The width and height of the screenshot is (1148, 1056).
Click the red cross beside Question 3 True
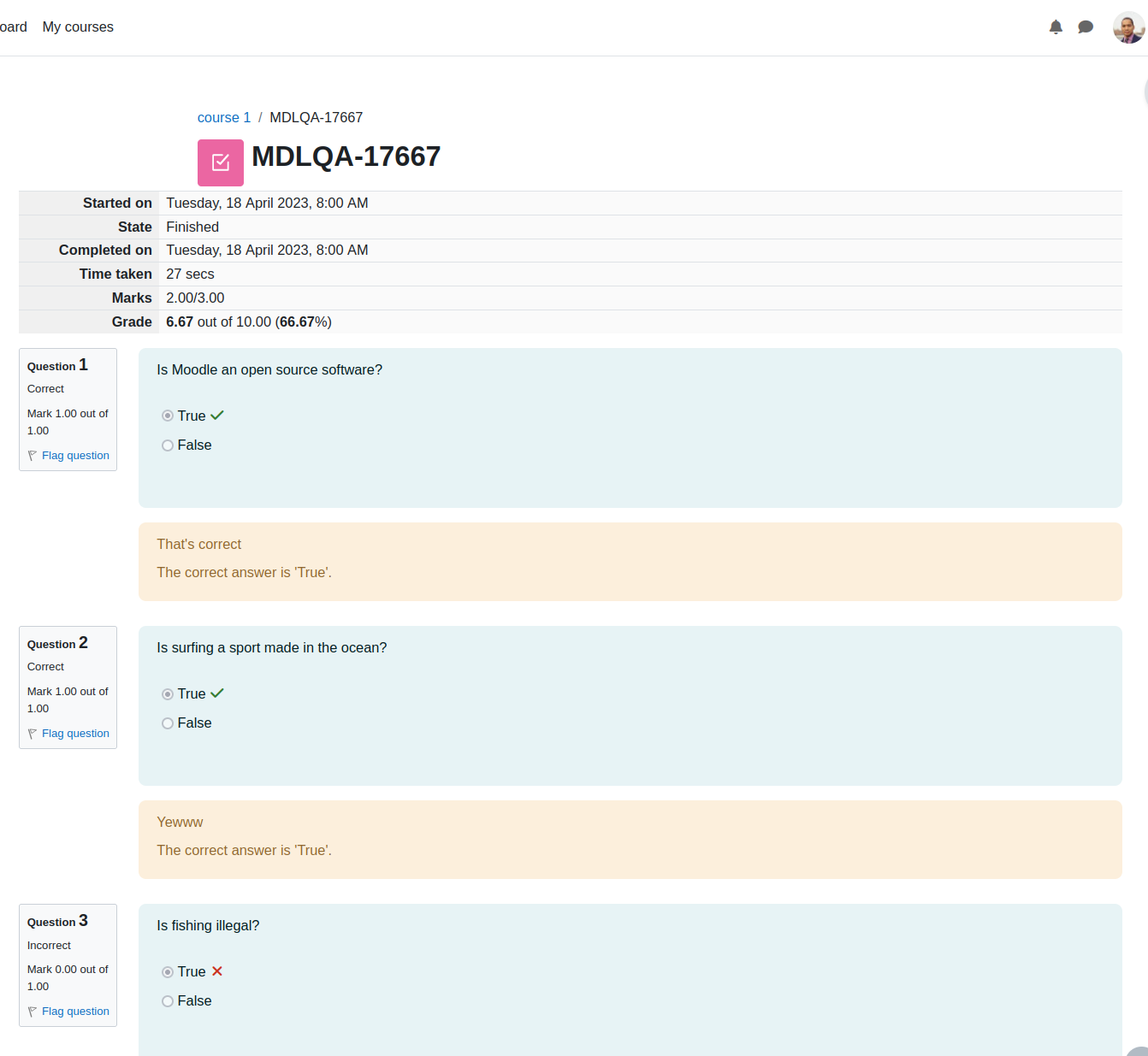pos(217,971)
